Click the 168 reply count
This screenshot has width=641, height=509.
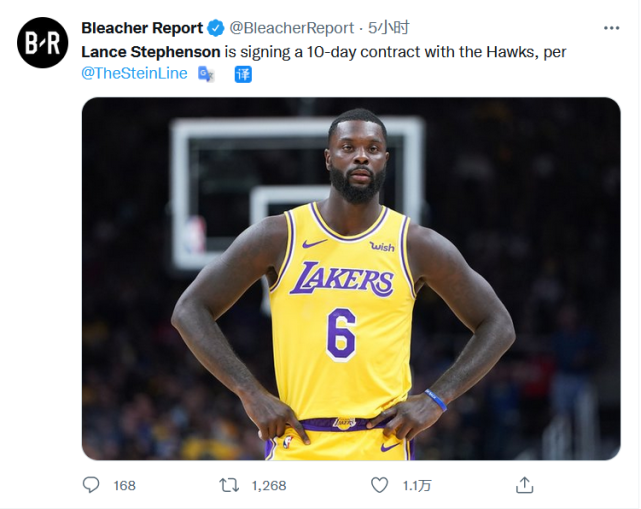[124, 486]
